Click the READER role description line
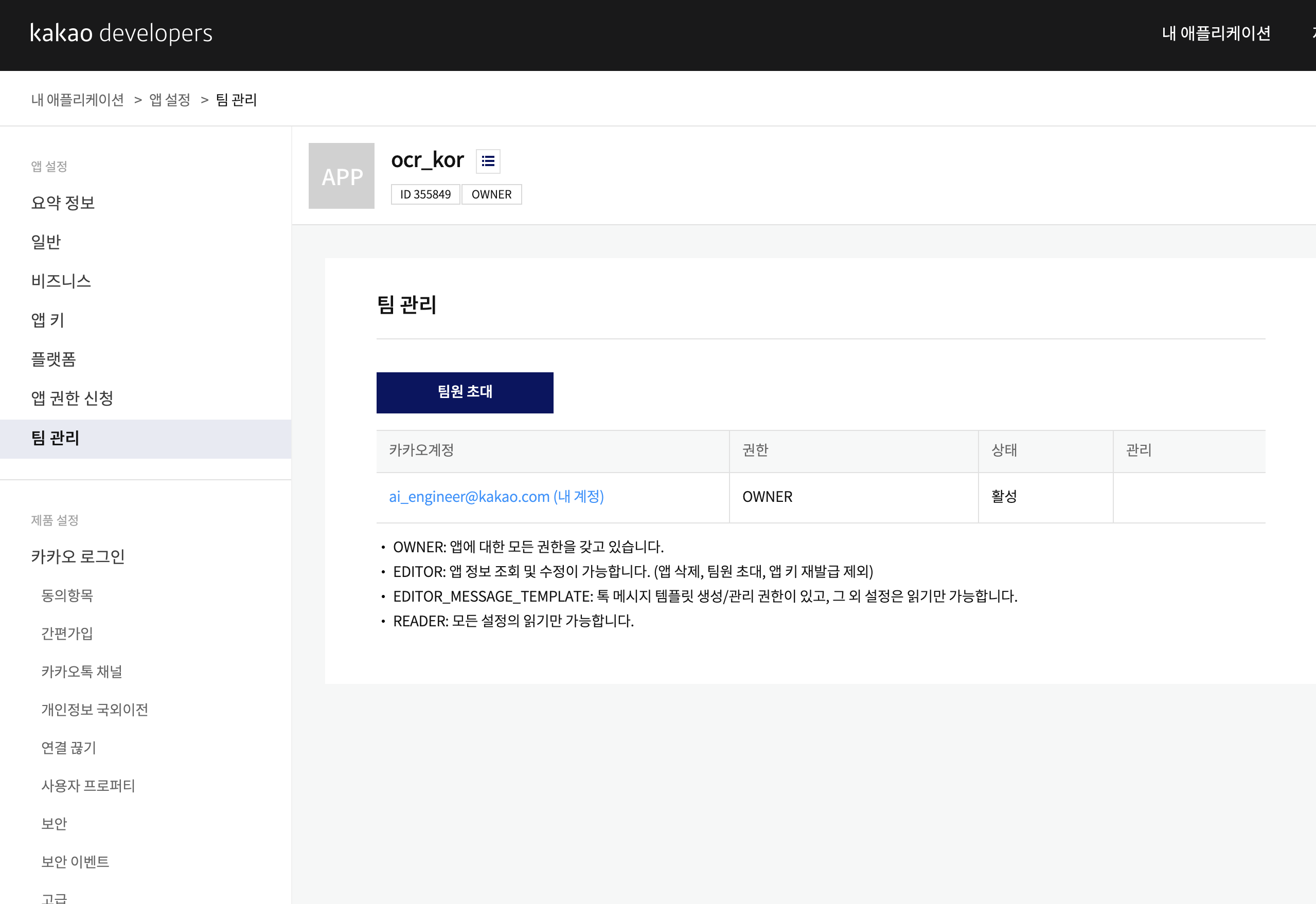The image size is (1316, 904). click(x=513, y=621)
